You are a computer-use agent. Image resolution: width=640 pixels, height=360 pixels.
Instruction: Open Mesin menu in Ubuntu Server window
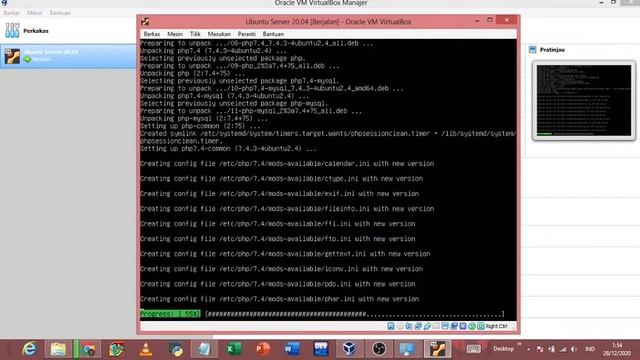175,34
